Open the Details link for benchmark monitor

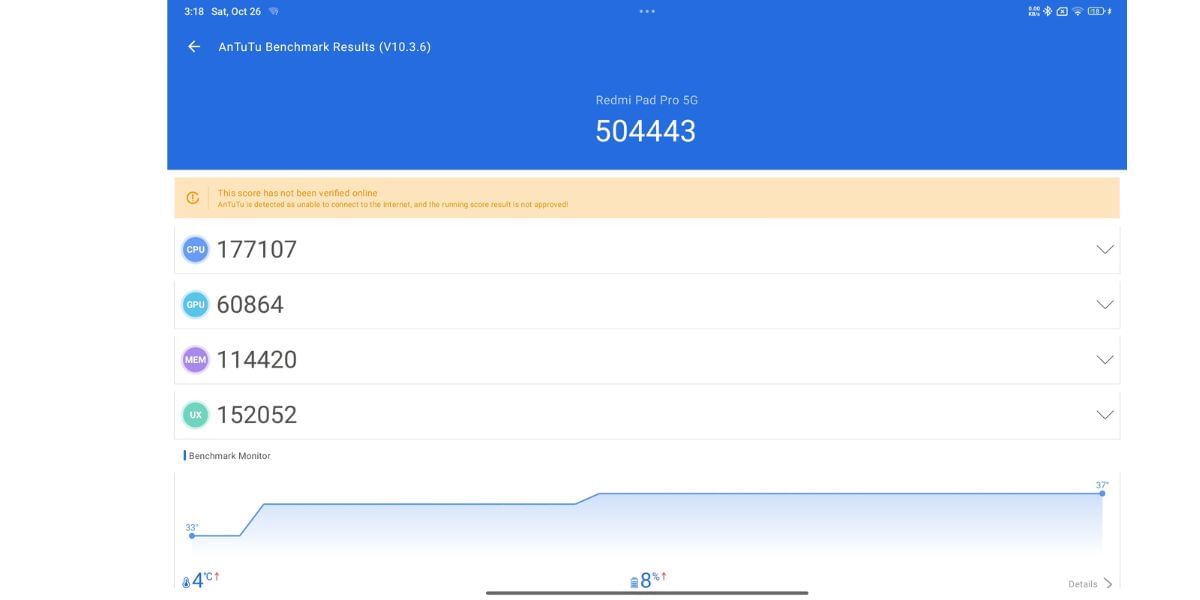(x=1089, y=584)
